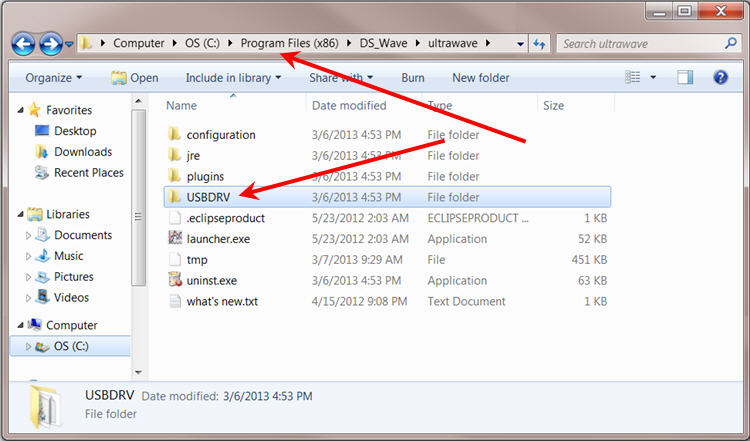Viewport: 750px width, 441px height.
Task: Change your view icon button
Action: coord(633,77)
